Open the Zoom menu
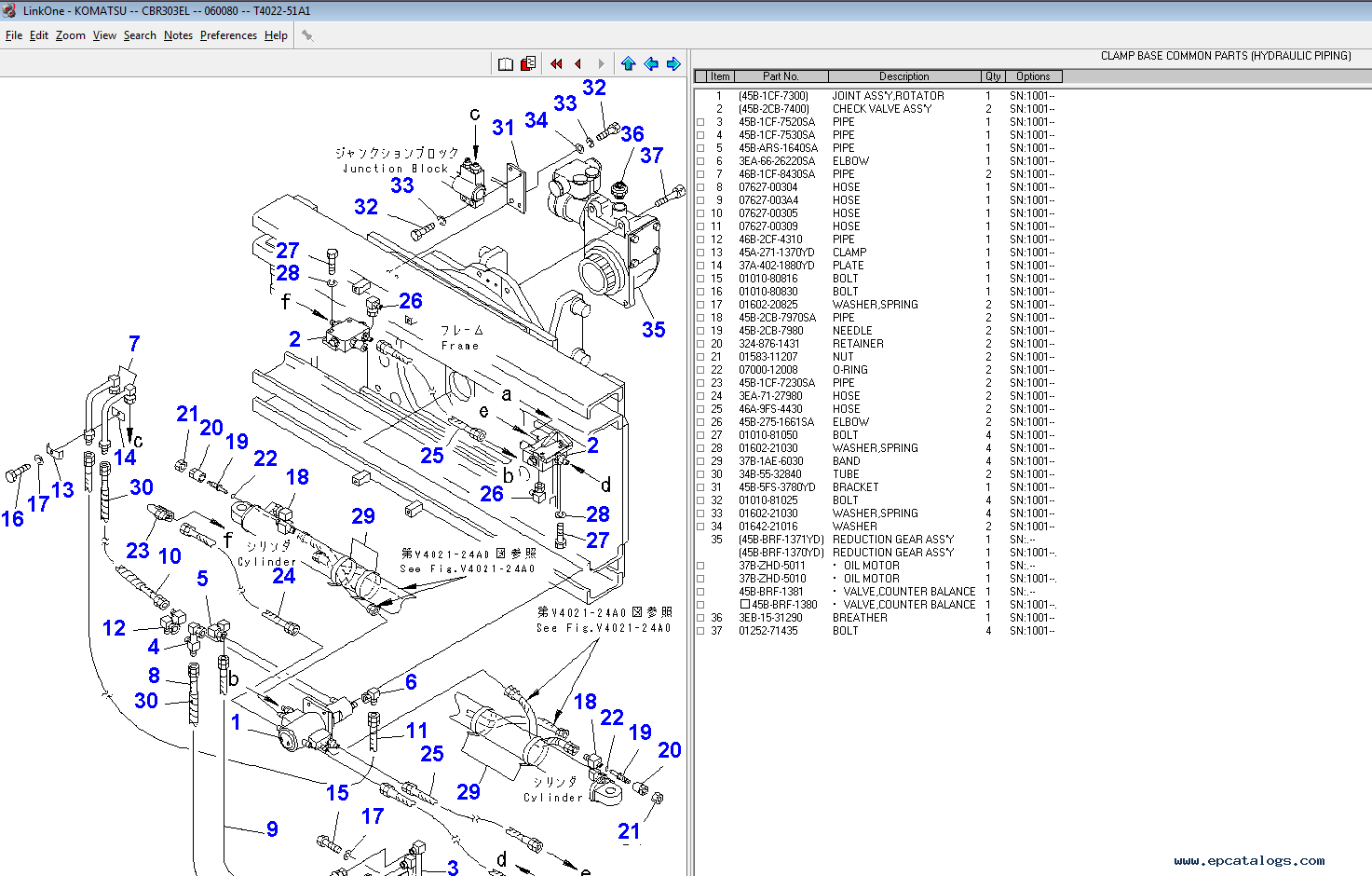 point(70,35)
